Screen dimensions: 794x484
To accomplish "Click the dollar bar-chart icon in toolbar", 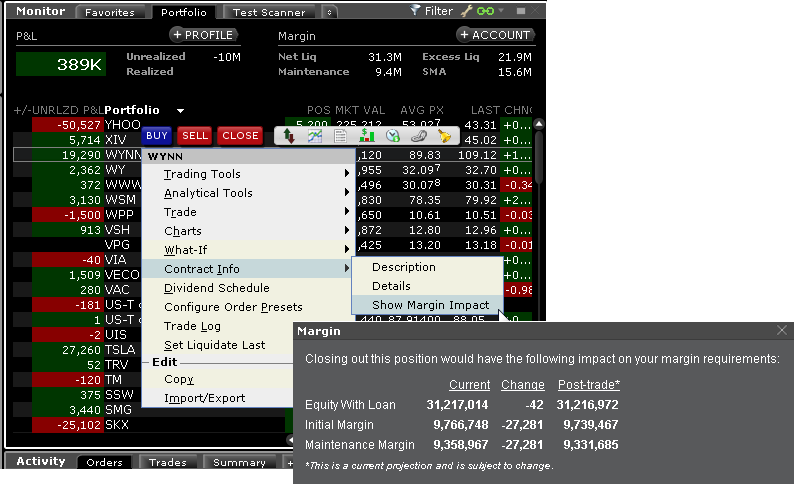I will pos(367,136).
